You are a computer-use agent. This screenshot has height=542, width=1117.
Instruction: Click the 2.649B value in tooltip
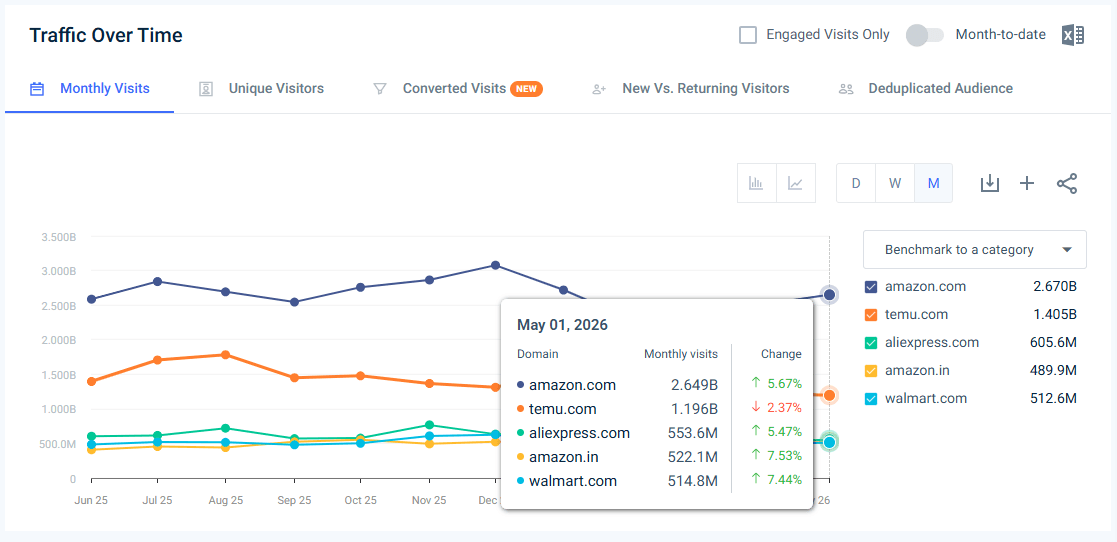(x=694, y=385)
